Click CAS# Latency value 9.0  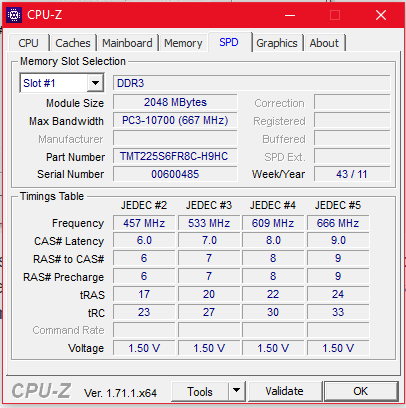tap(338, 240)
